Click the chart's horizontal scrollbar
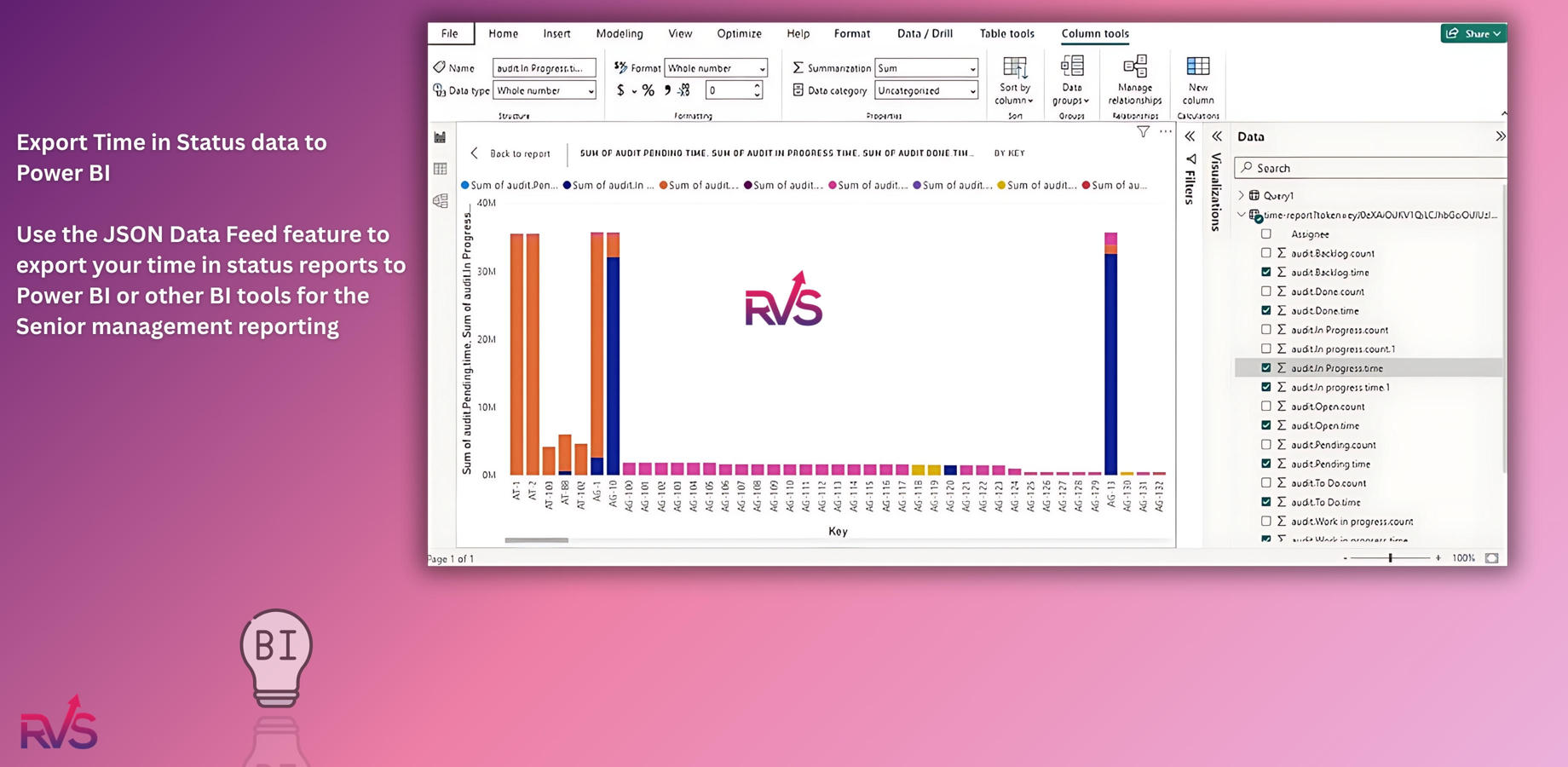Screen dimensions: 1568x767 [536, 540]
